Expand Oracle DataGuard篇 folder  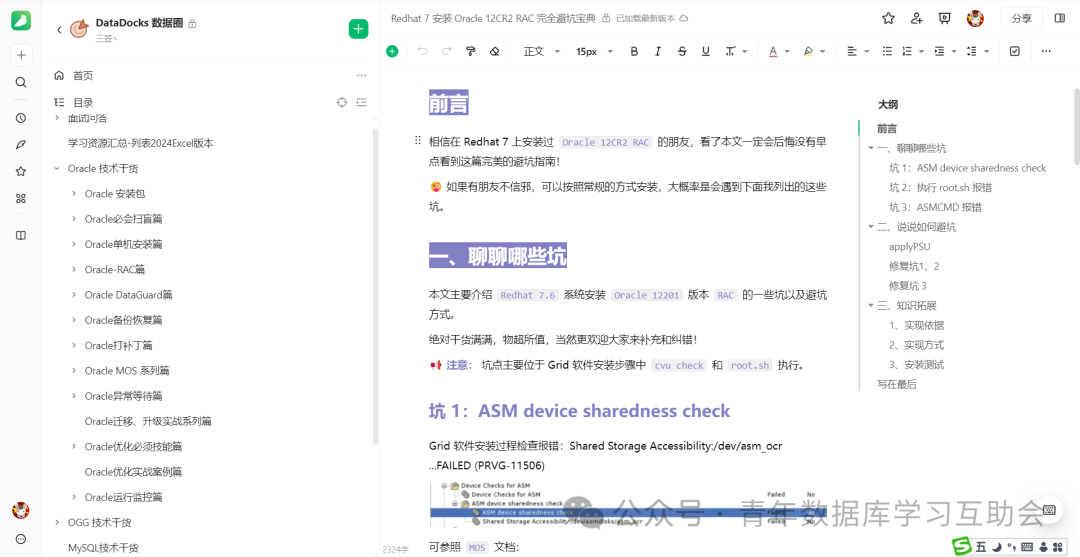74,295
